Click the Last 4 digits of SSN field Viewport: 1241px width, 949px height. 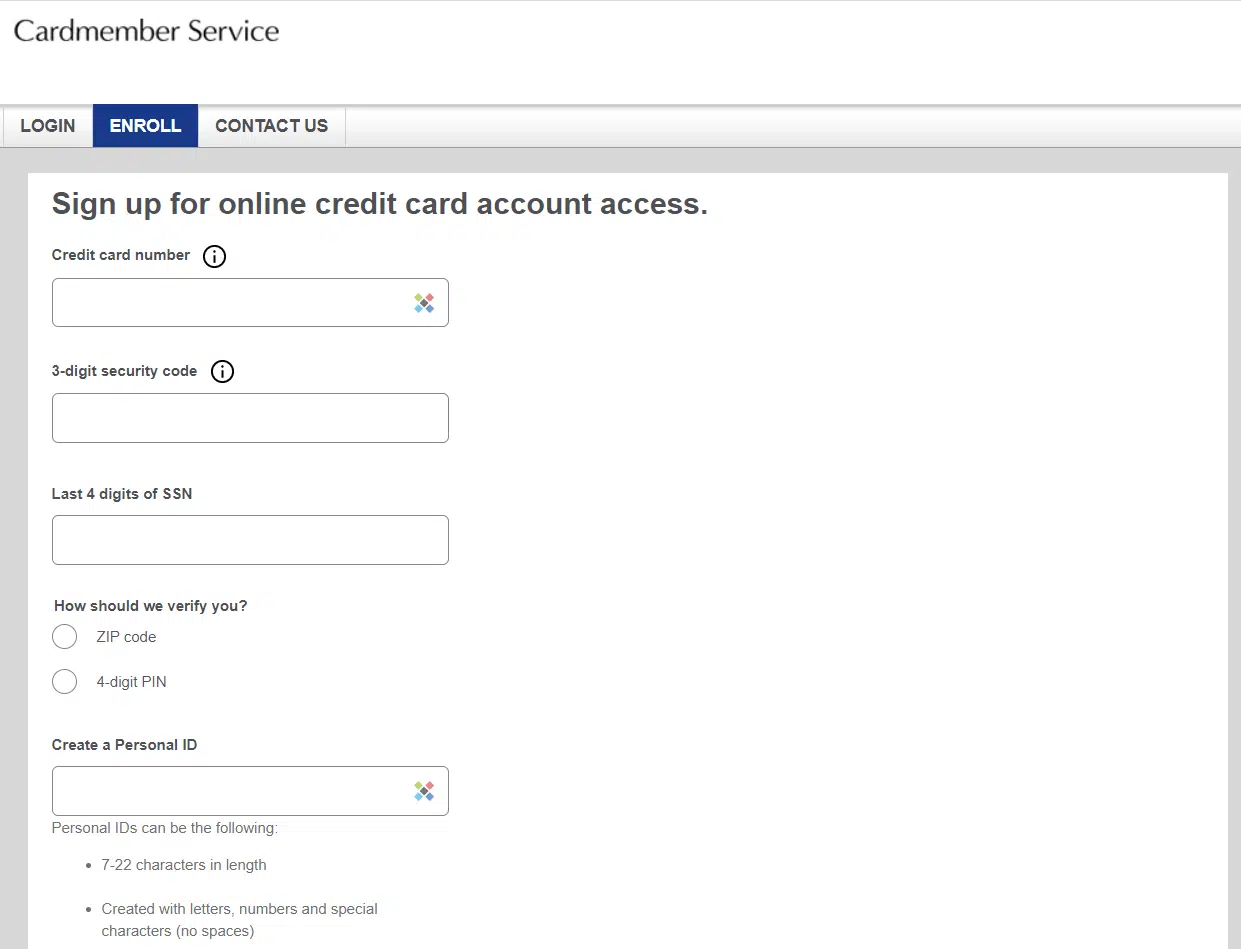(x=250, y=540)
